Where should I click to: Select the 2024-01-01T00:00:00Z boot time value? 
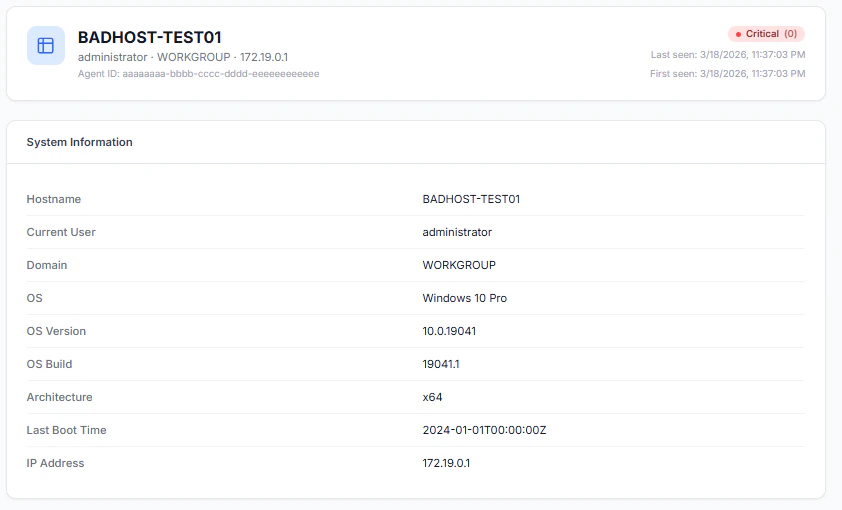point(484,430)
